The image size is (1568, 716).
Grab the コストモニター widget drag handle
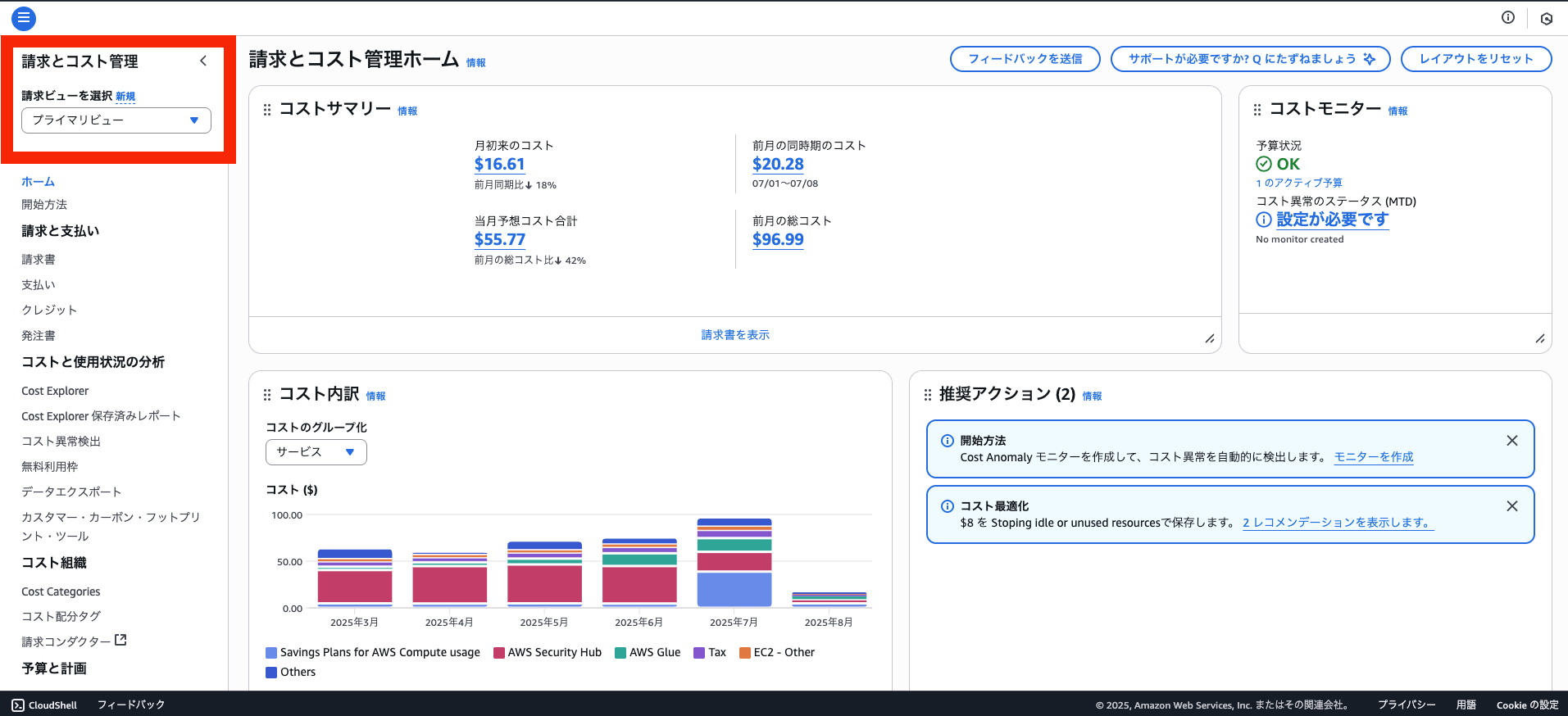[1257, 110]
